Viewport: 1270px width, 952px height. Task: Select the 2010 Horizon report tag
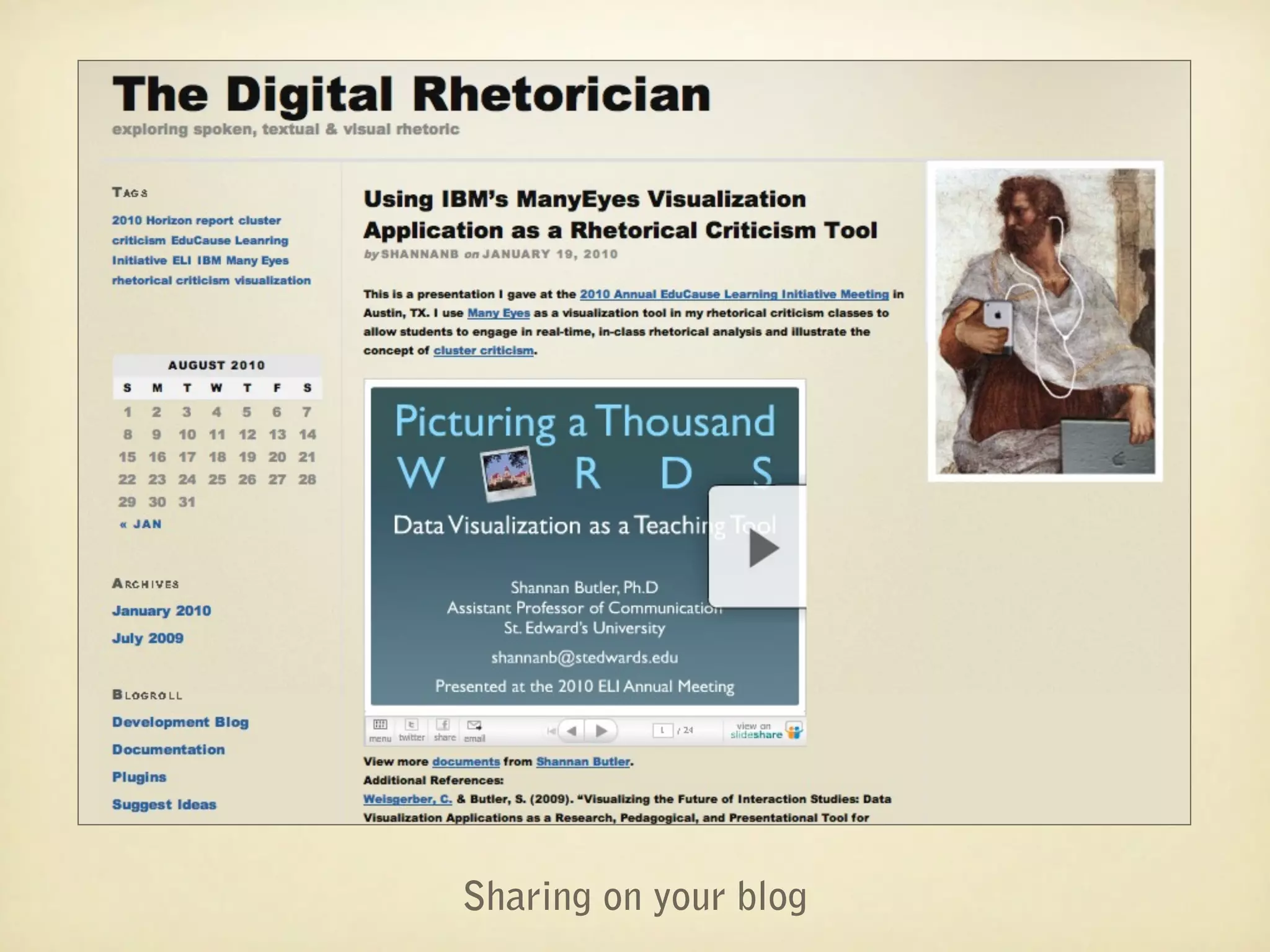coord(172,221)
